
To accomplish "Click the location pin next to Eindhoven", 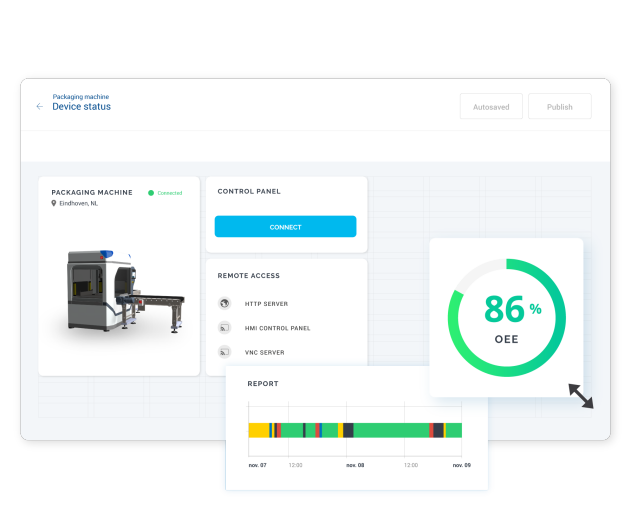I will (x=54, y=203).
